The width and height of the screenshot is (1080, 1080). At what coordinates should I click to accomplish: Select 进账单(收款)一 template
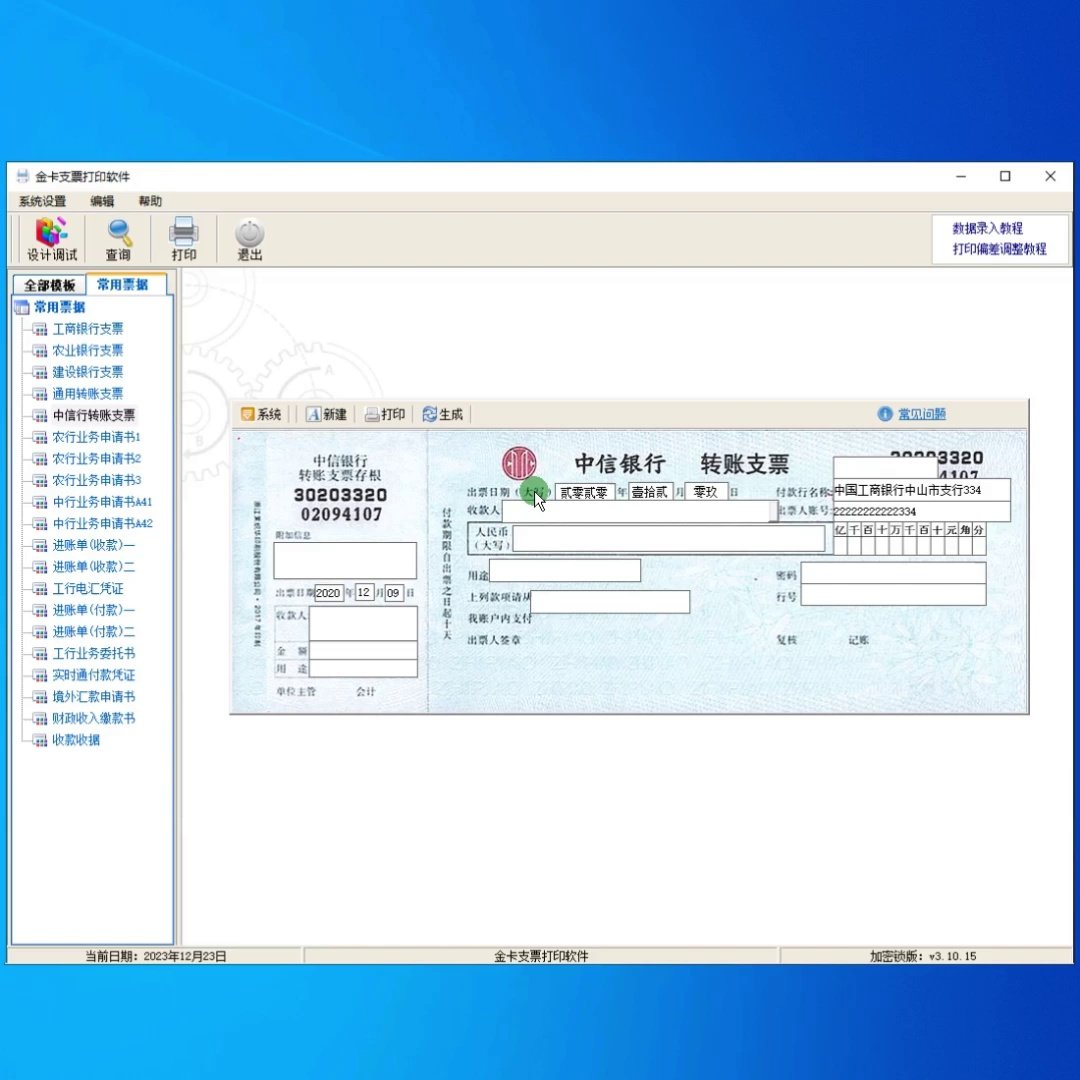tap(94, 545)
